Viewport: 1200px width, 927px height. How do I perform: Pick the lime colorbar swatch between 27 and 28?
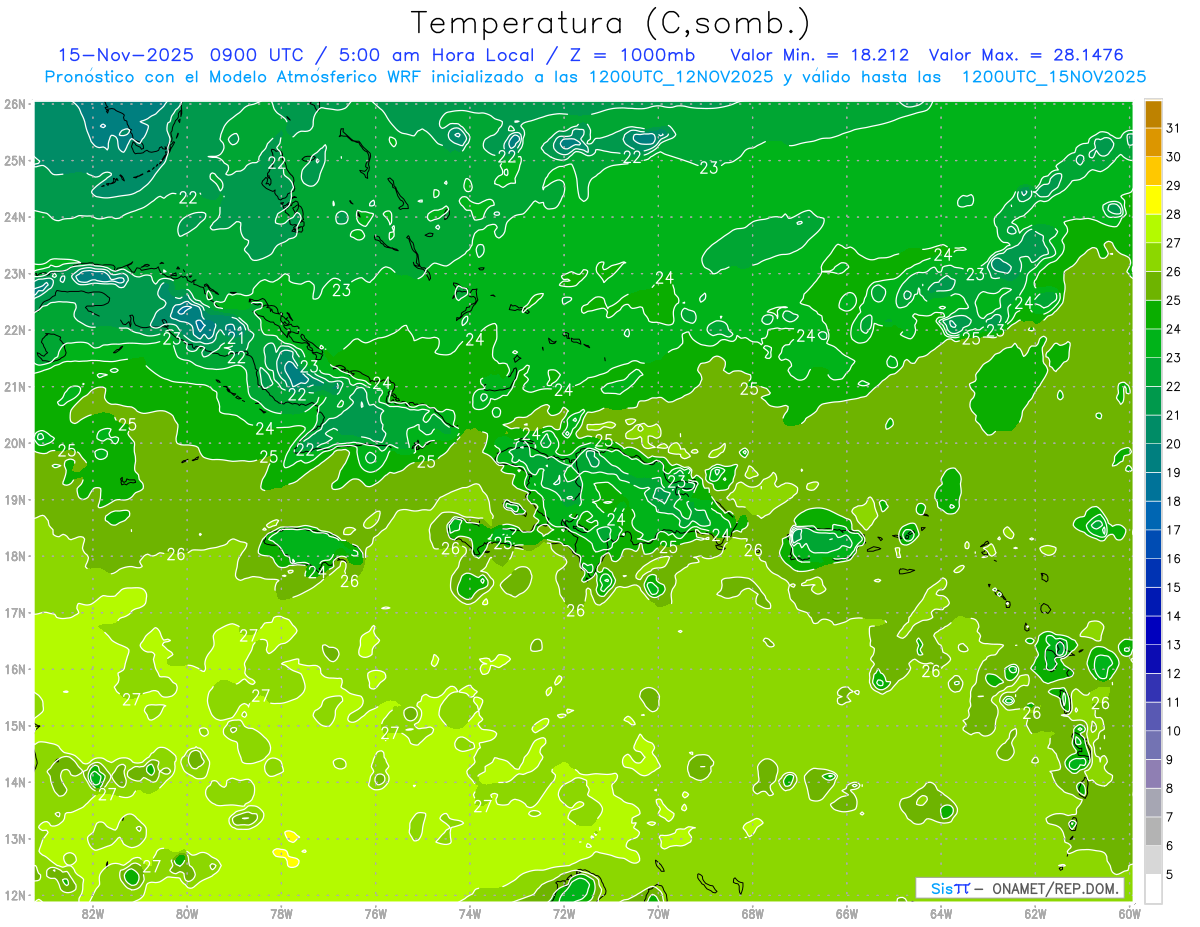click(x=1154, y=228)
